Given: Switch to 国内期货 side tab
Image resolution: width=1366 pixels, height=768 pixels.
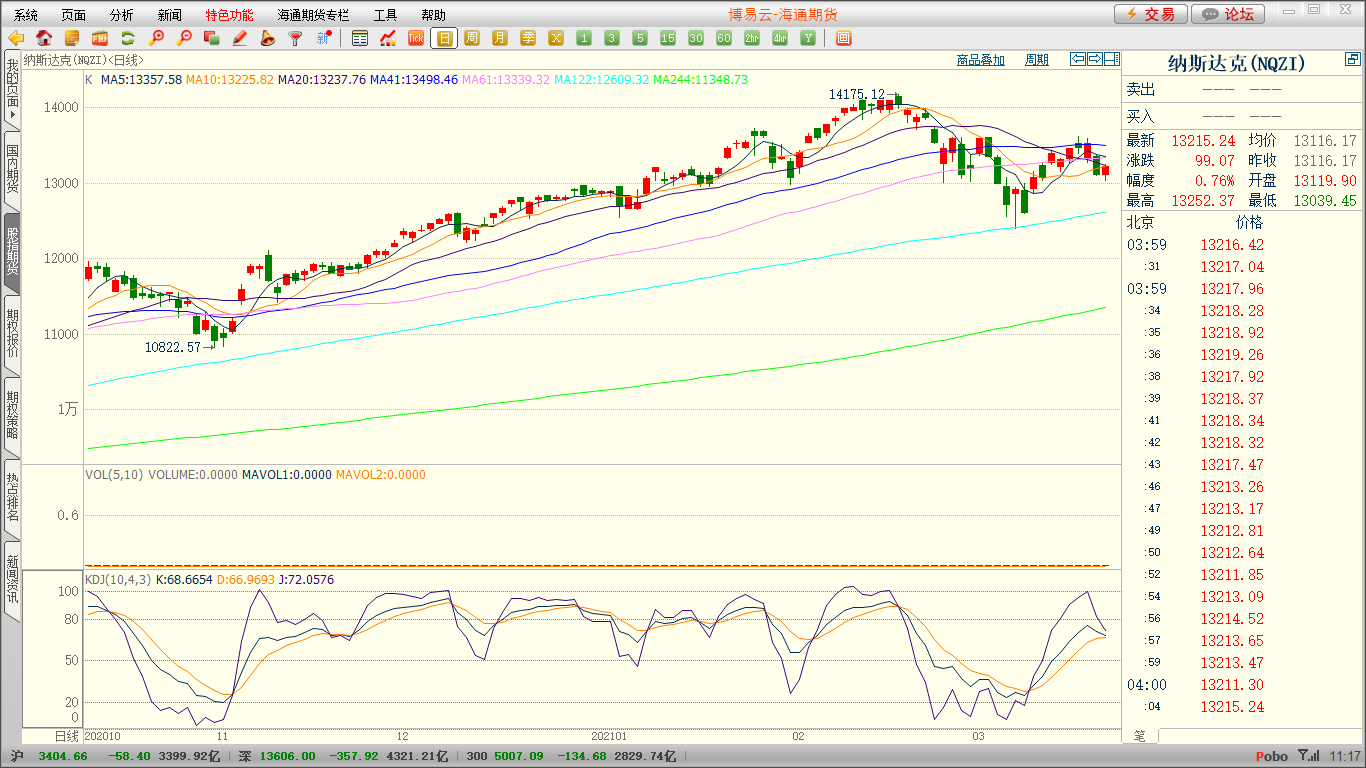Looking at the screenshot, I should click(x=12, y=169).
